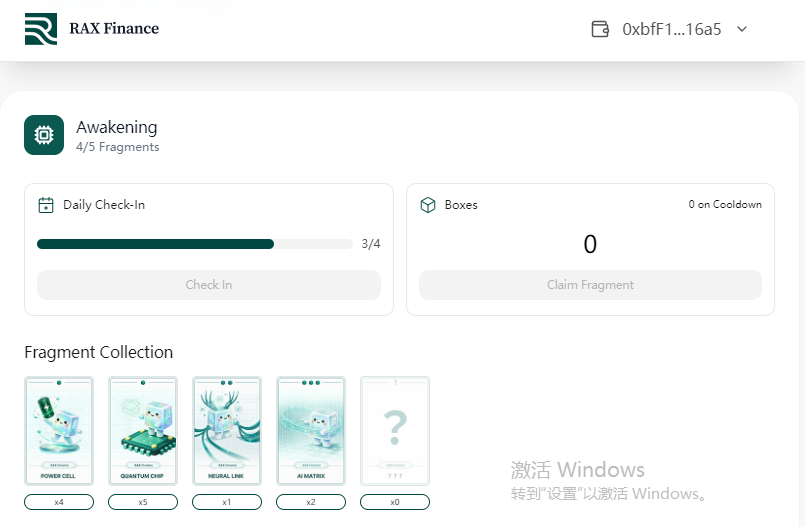Open wallet address 0xbfF1...16a5 menu

[x=672, y=29]
